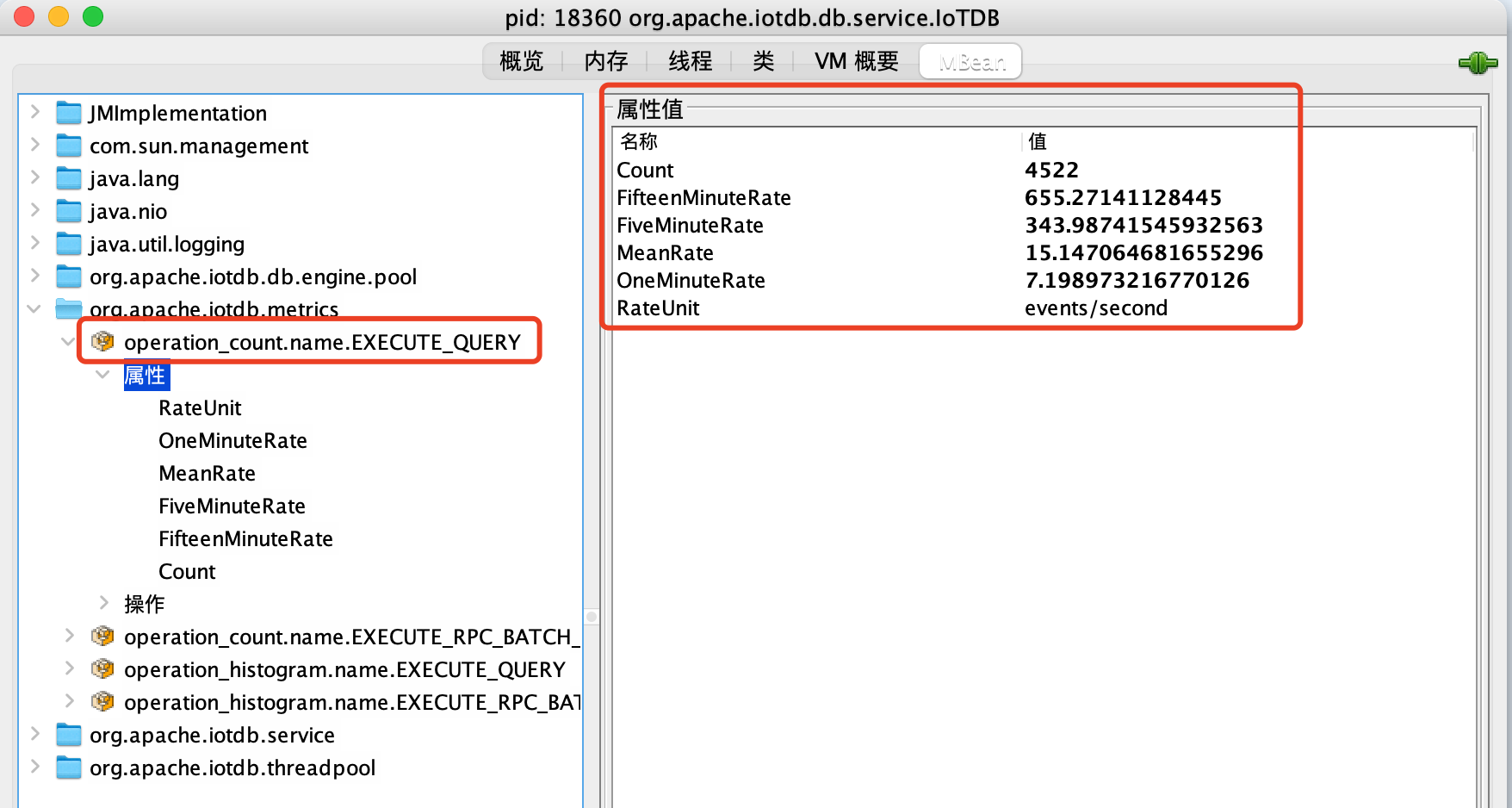Click the MeanRate name cell in table
The height and width of the screenshot is (808, 1512).
tap(665, 253)
